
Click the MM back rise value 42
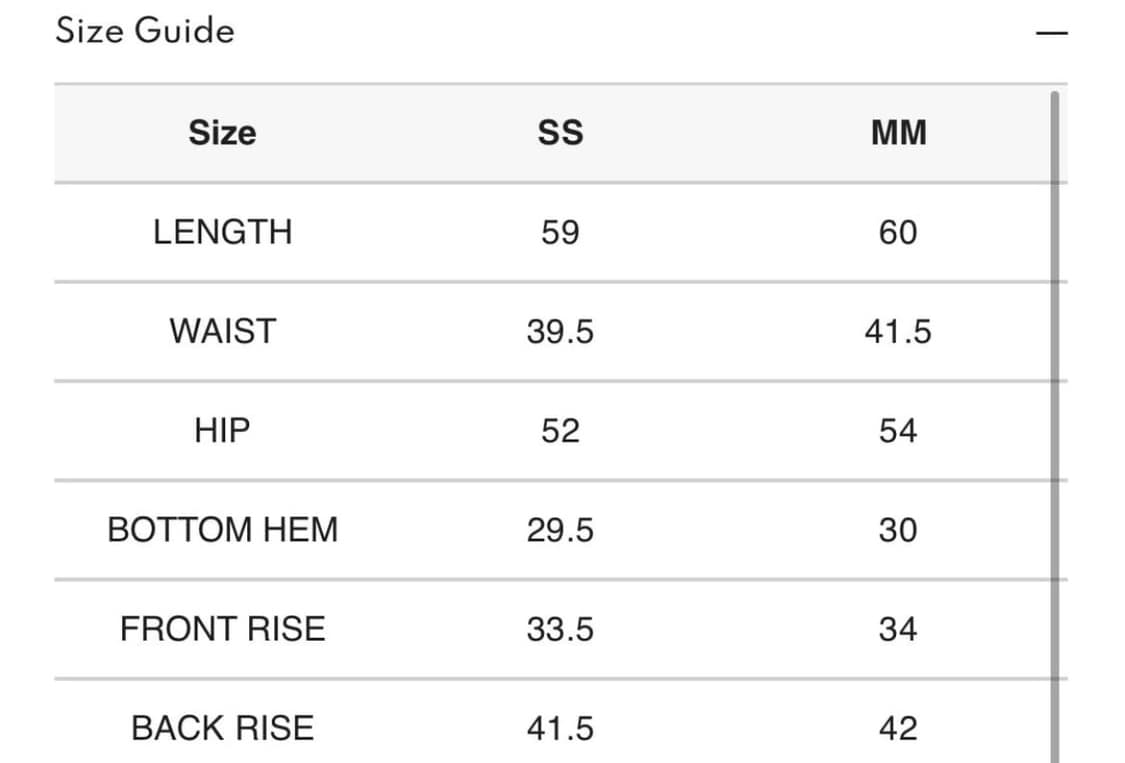(x=898, y=728)
